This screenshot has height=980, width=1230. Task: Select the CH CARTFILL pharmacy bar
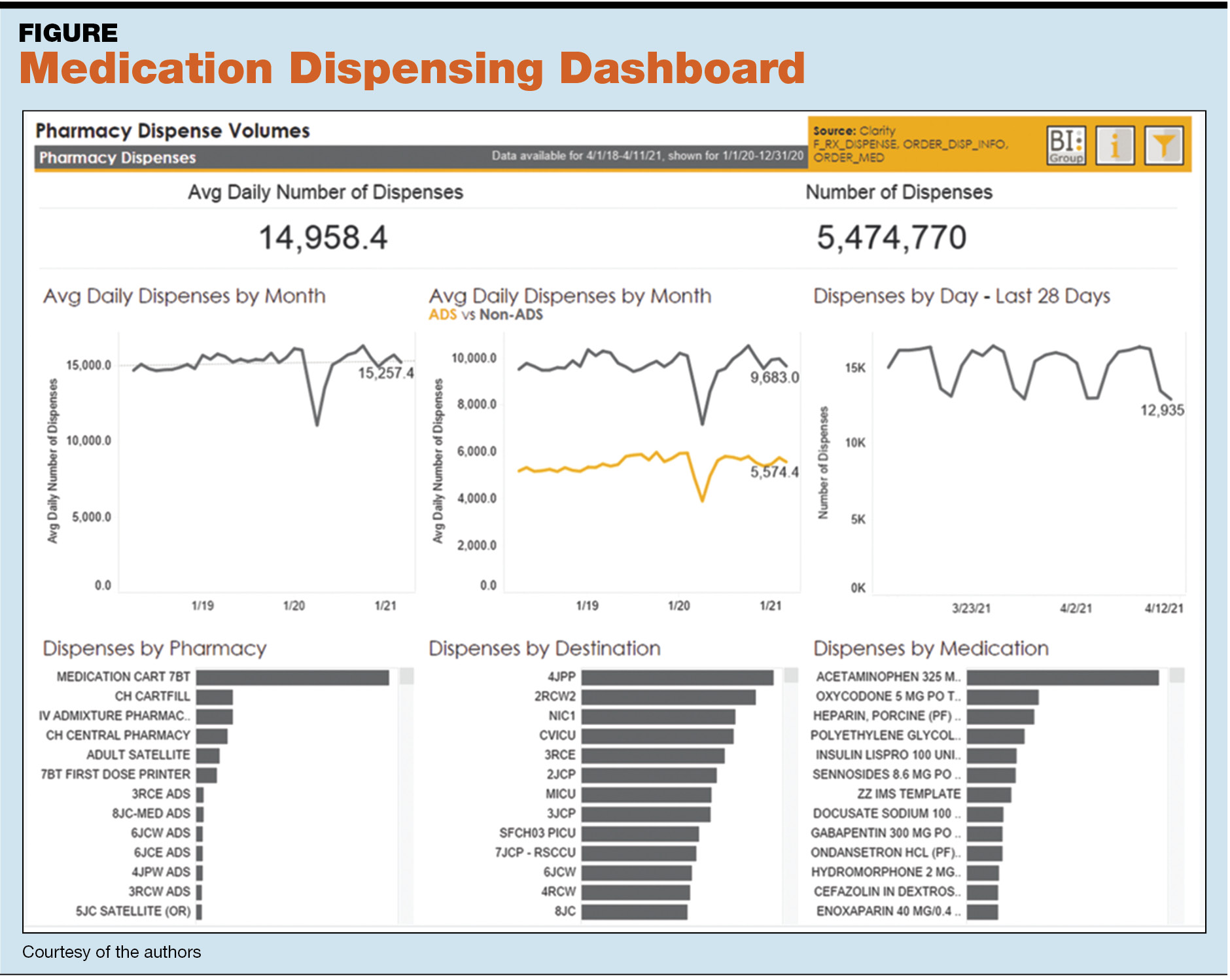[214, 697]
